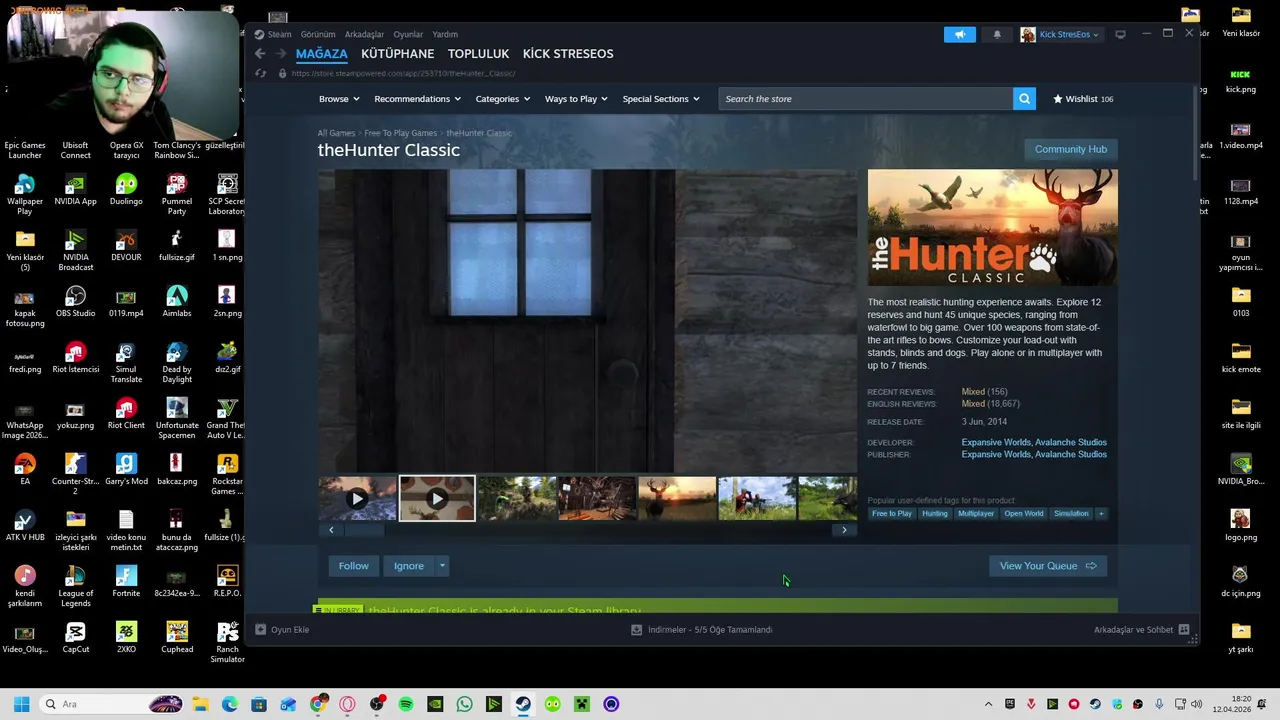1280x720 pixels.
Task: Click the İndirmeler download status icon
Action: point(636,630)
